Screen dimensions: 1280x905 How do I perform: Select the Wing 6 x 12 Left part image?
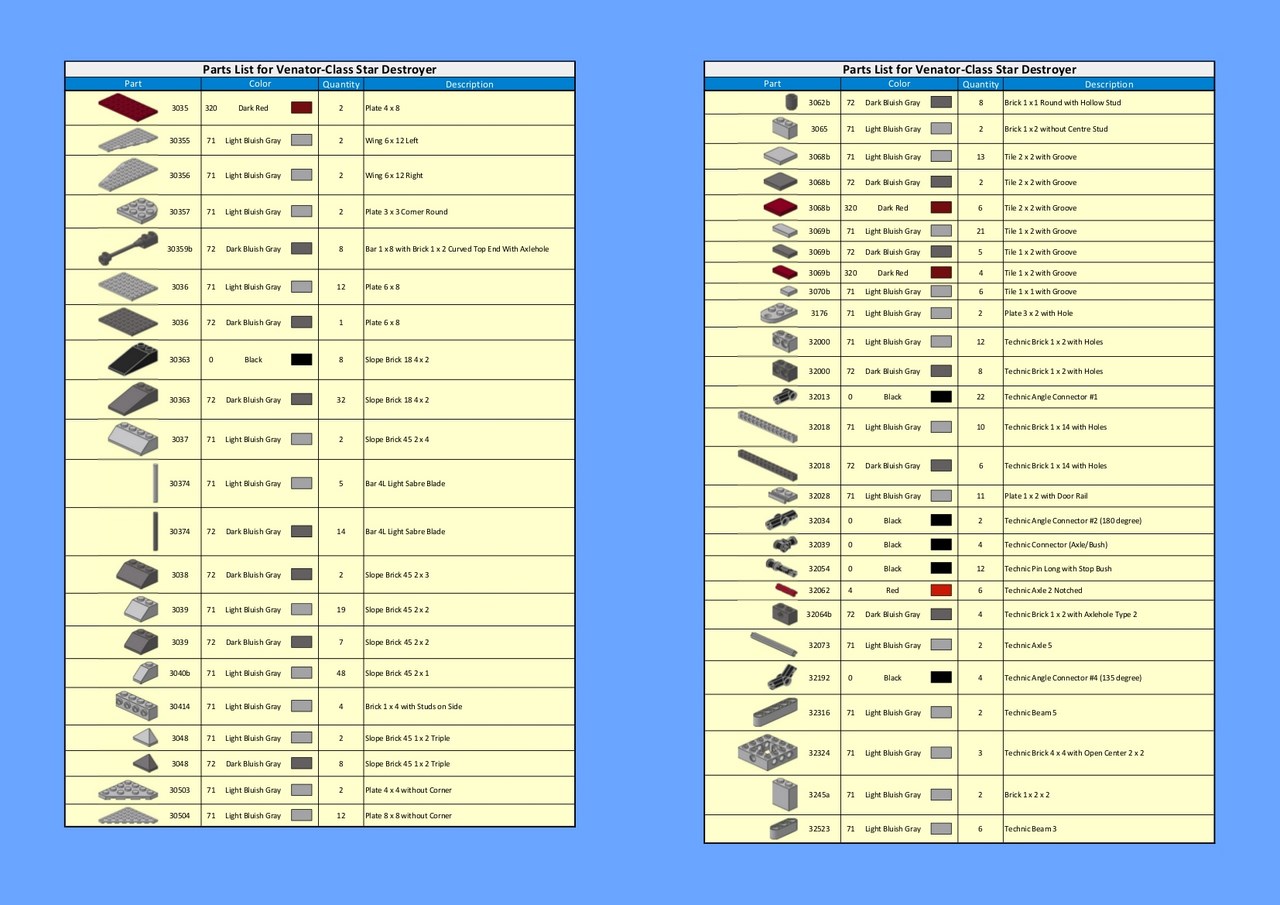tap(128, 141)
